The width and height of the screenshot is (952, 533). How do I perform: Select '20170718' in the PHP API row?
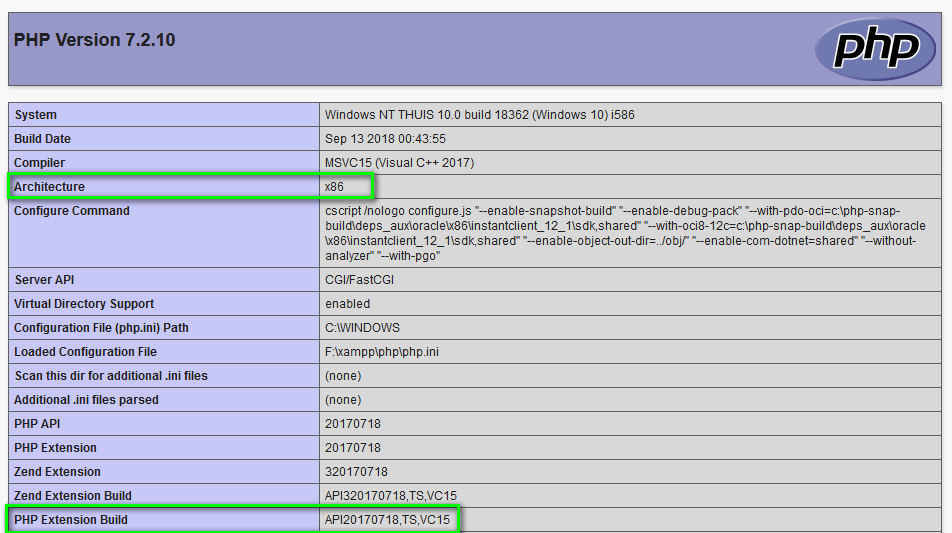pos(353,424)
